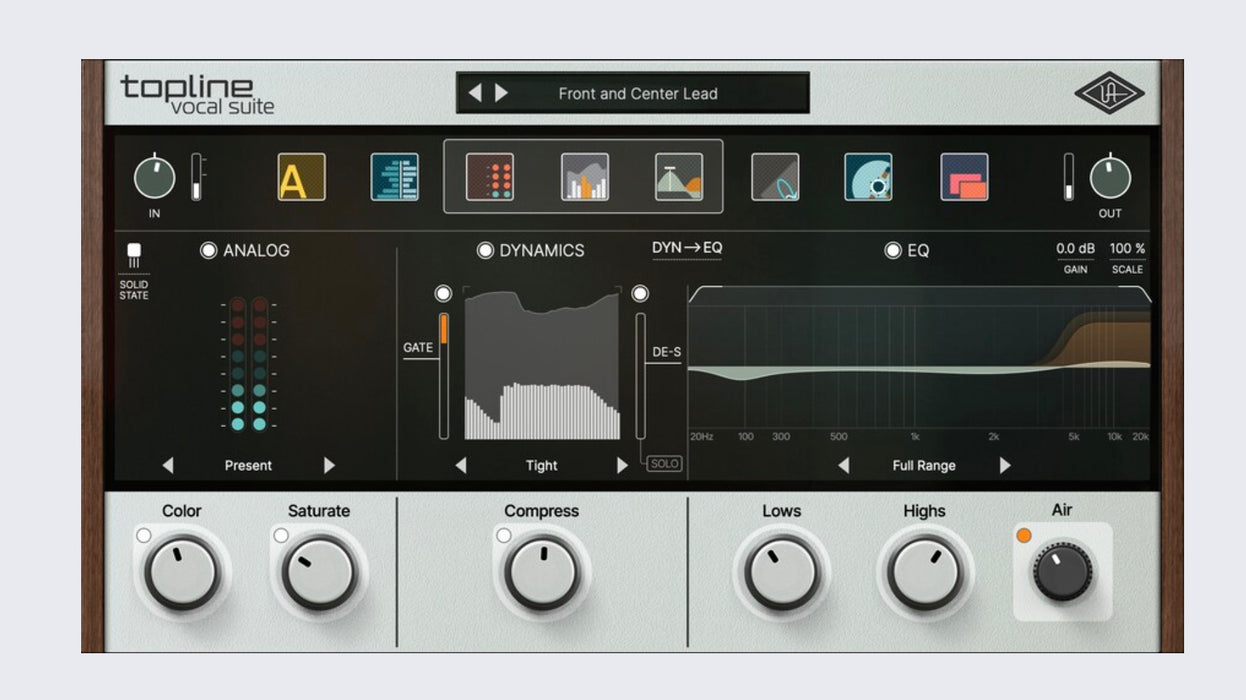Click the de-esser SOLO button
1246x700 pixels.
pyautogui.click(x=664, y=464)
